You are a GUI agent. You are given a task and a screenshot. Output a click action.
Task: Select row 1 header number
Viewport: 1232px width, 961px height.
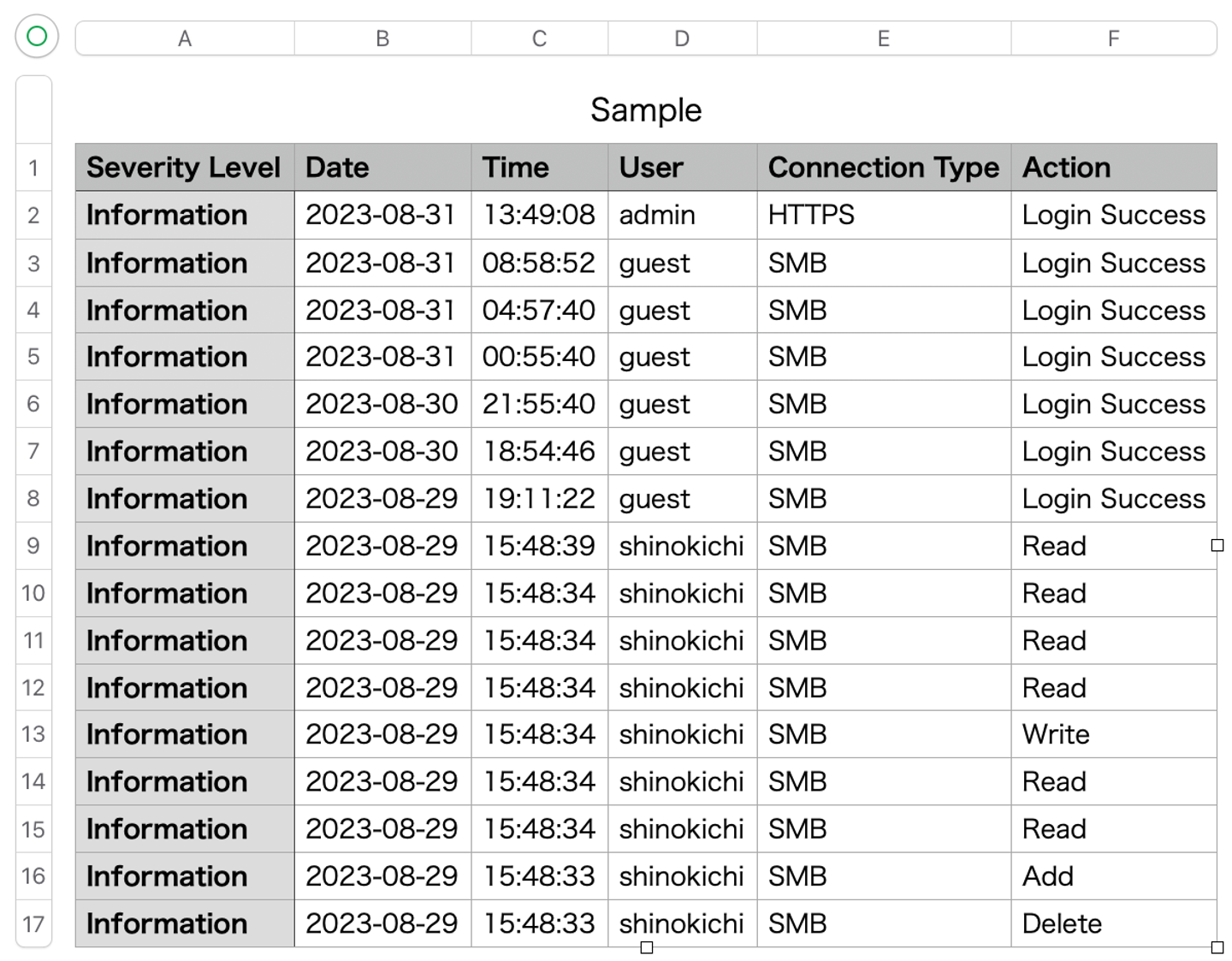(33, 168)
